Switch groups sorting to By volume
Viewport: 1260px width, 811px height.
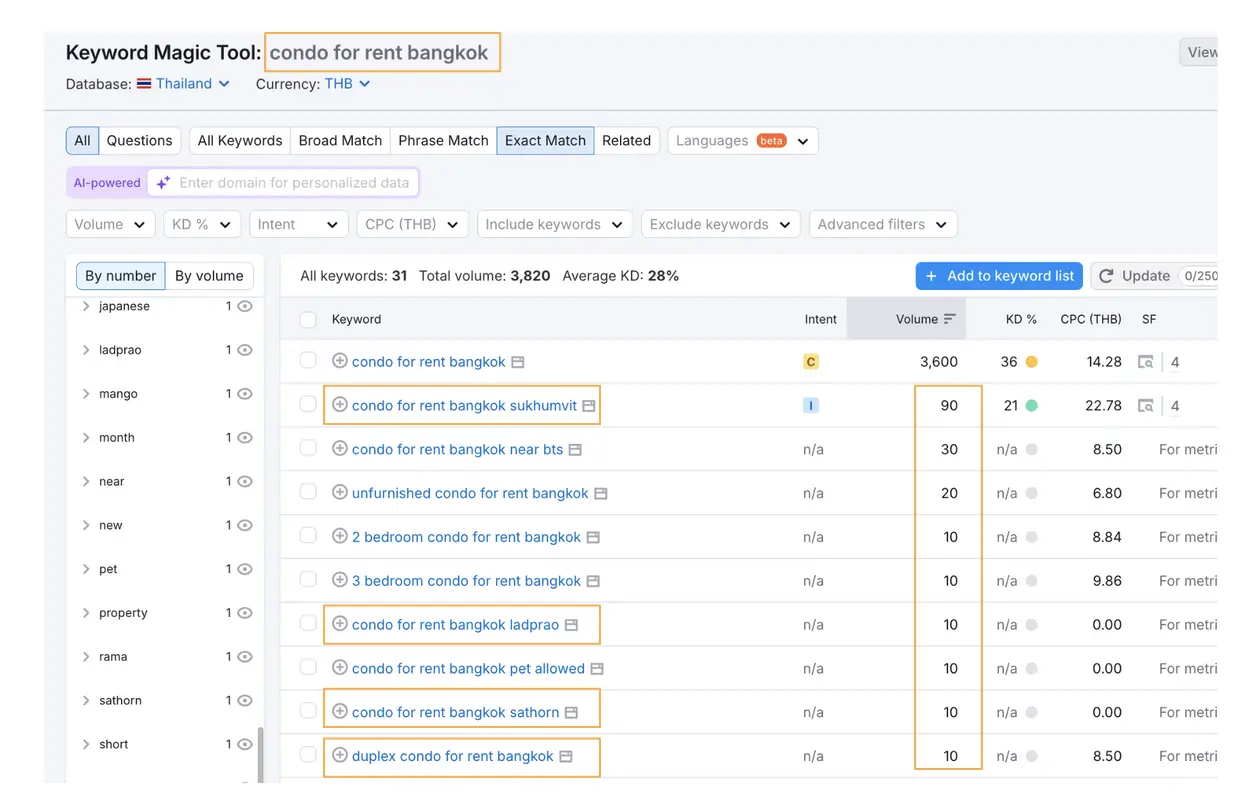(209, 276)
